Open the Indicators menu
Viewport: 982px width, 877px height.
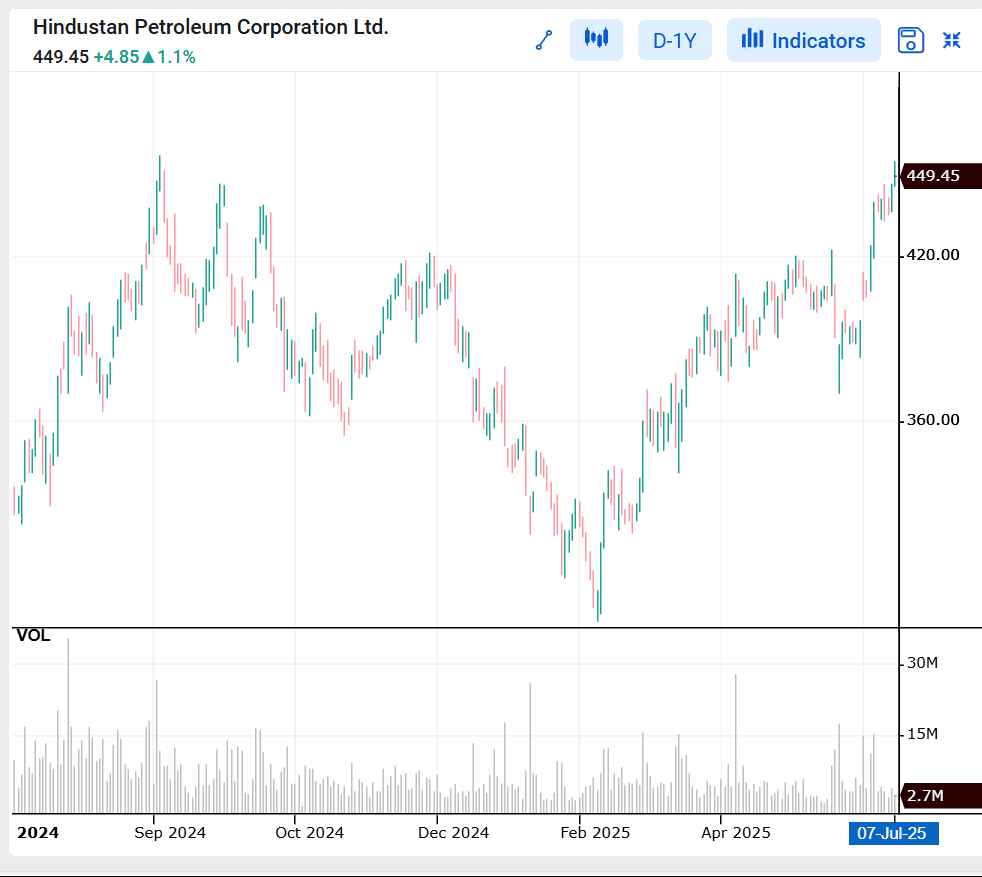click(804, 41)
